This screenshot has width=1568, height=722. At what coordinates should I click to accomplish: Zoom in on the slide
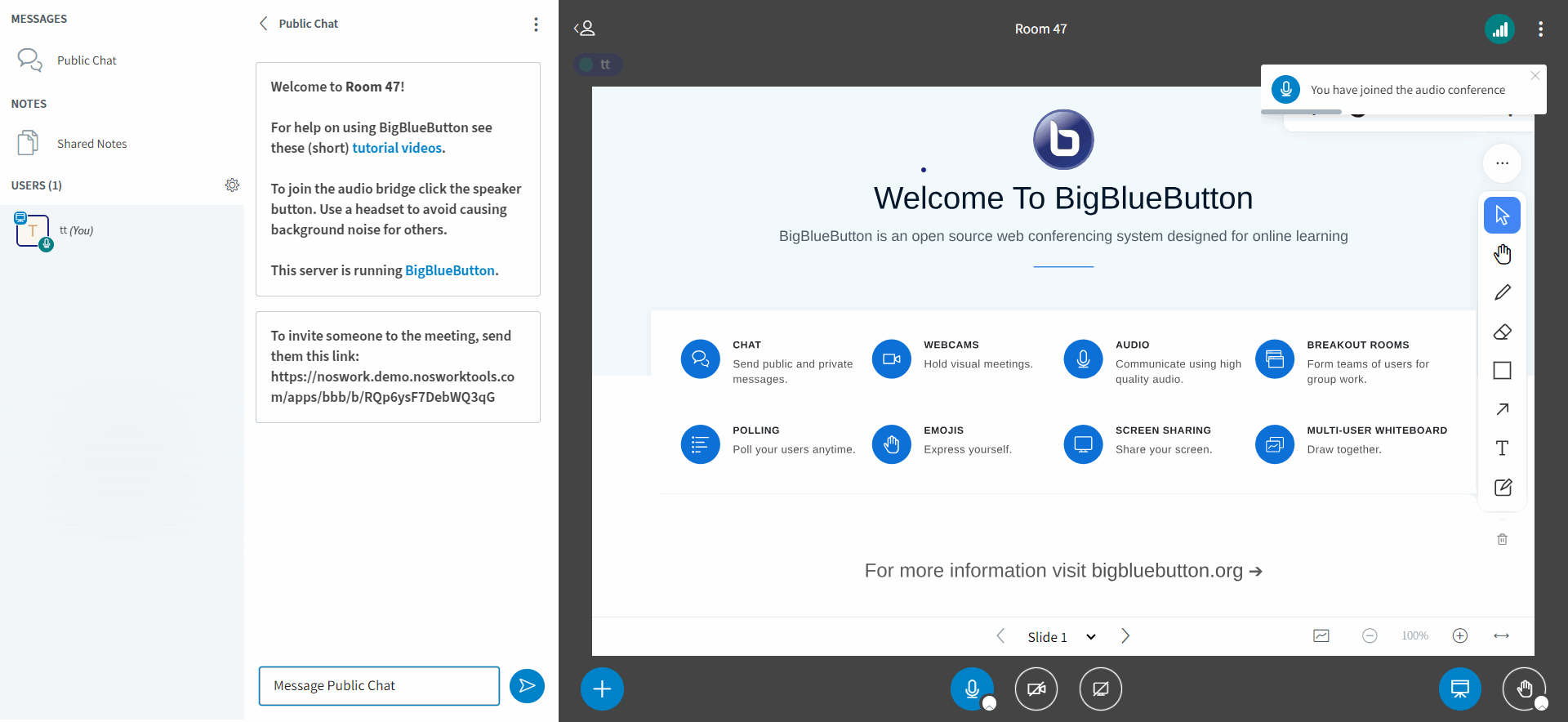click(1460, 636)
